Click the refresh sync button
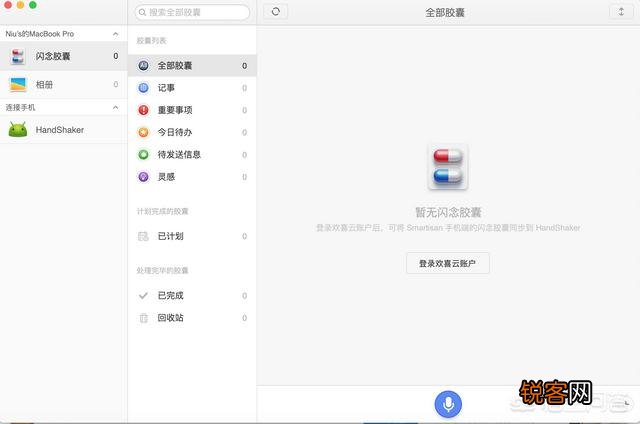The height and width of the screenshot is (424, 640). click(x=276, y=11)
